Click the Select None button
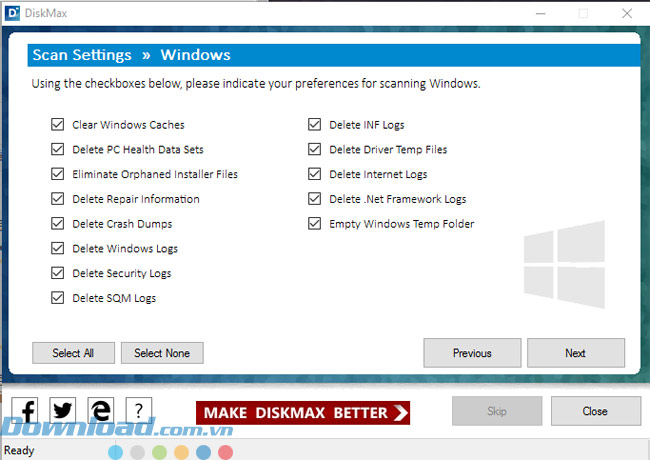The height and width of the screenshot is (460, 650). click(x=162, y=353)
